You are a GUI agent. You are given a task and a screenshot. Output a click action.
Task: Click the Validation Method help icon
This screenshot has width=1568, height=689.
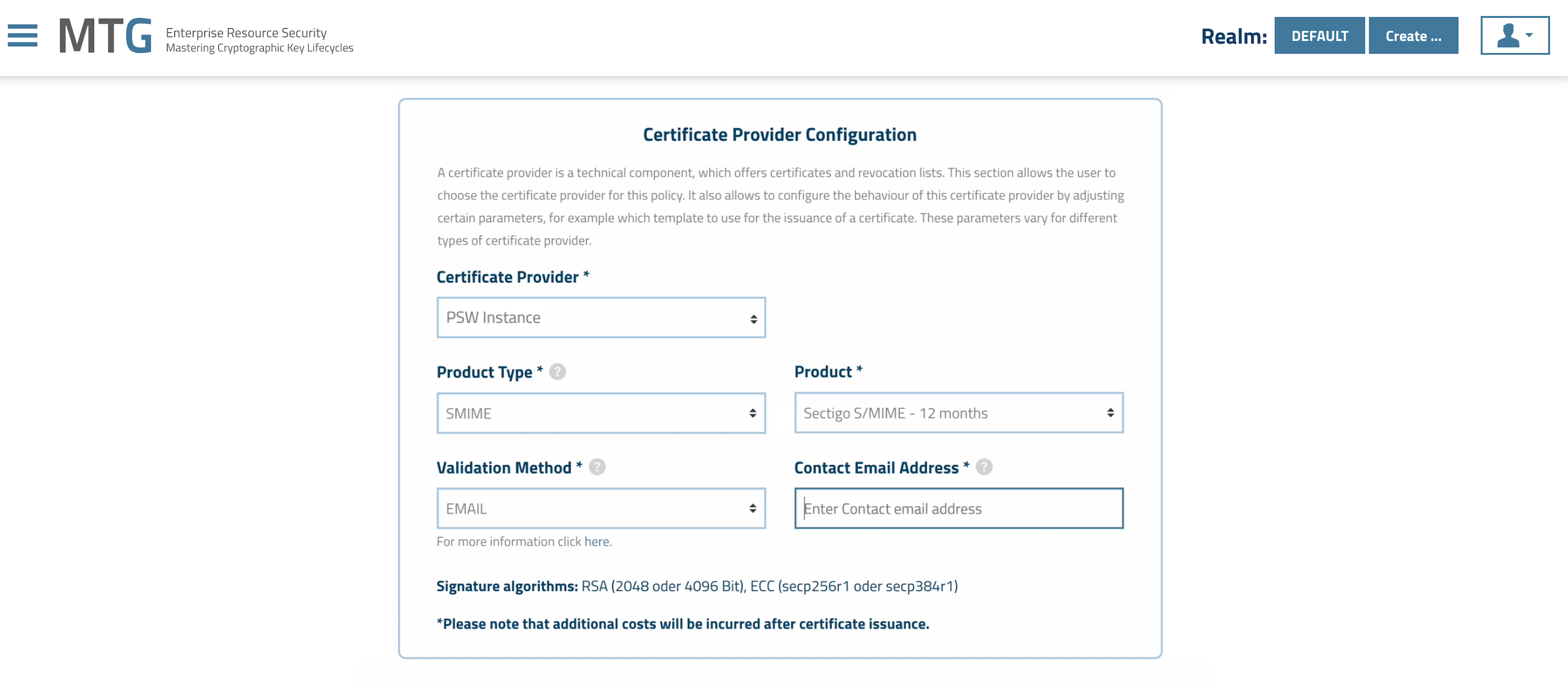tap(597, 467)
